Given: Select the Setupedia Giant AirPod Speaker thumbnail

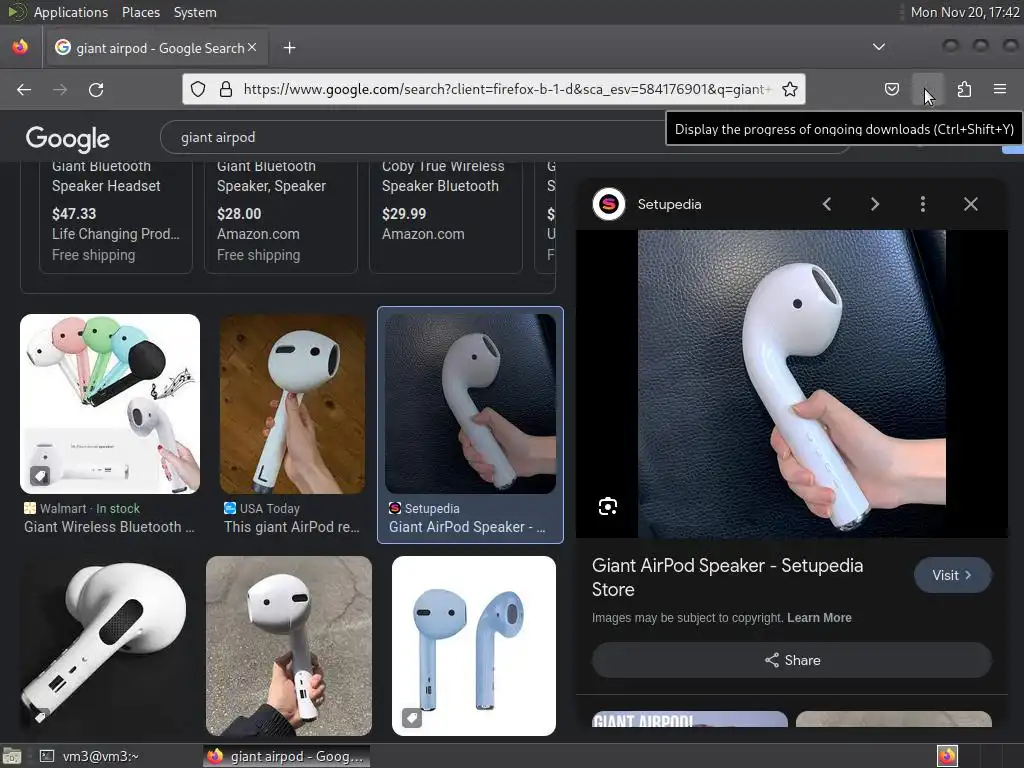Looking at the screenshot, I should (470, 404).
